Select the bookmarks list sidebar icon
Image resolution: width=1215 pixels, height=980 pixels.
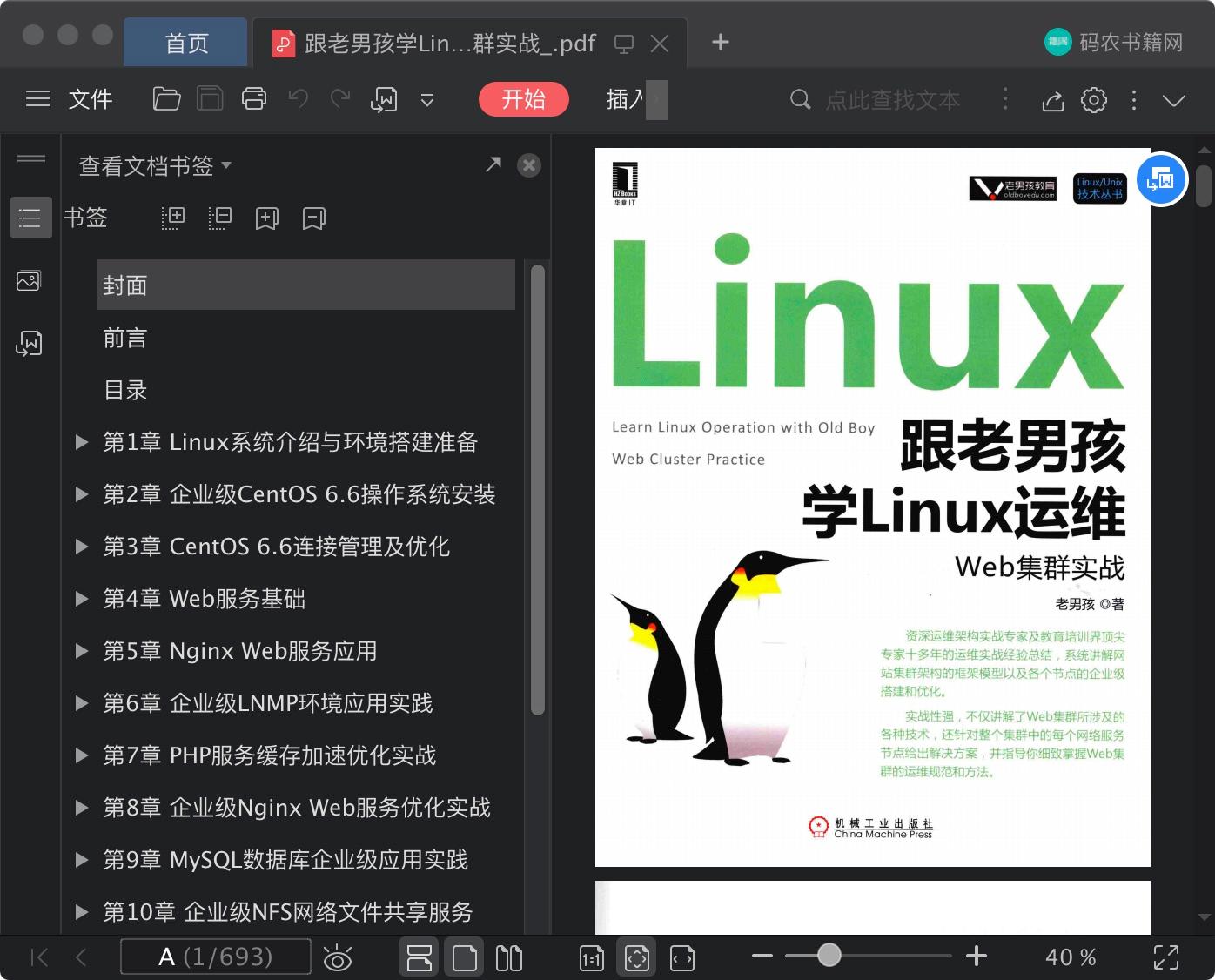coord(30,218)
